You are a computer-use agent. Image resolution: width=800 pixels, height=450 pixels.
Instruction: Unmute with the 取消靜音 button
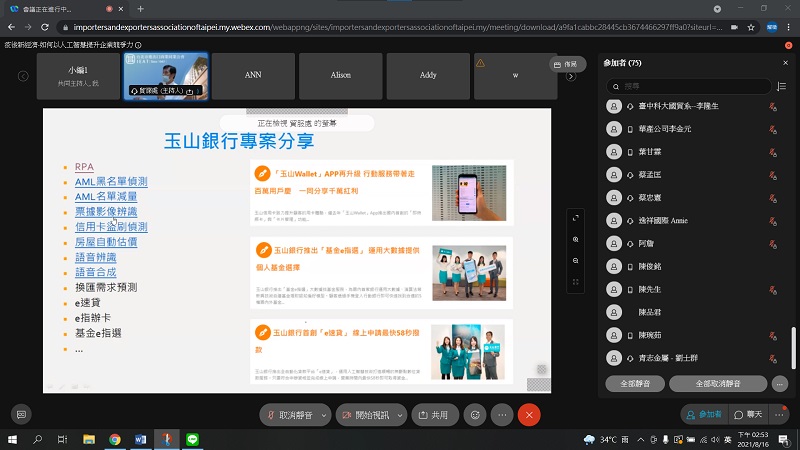(291, 415)
